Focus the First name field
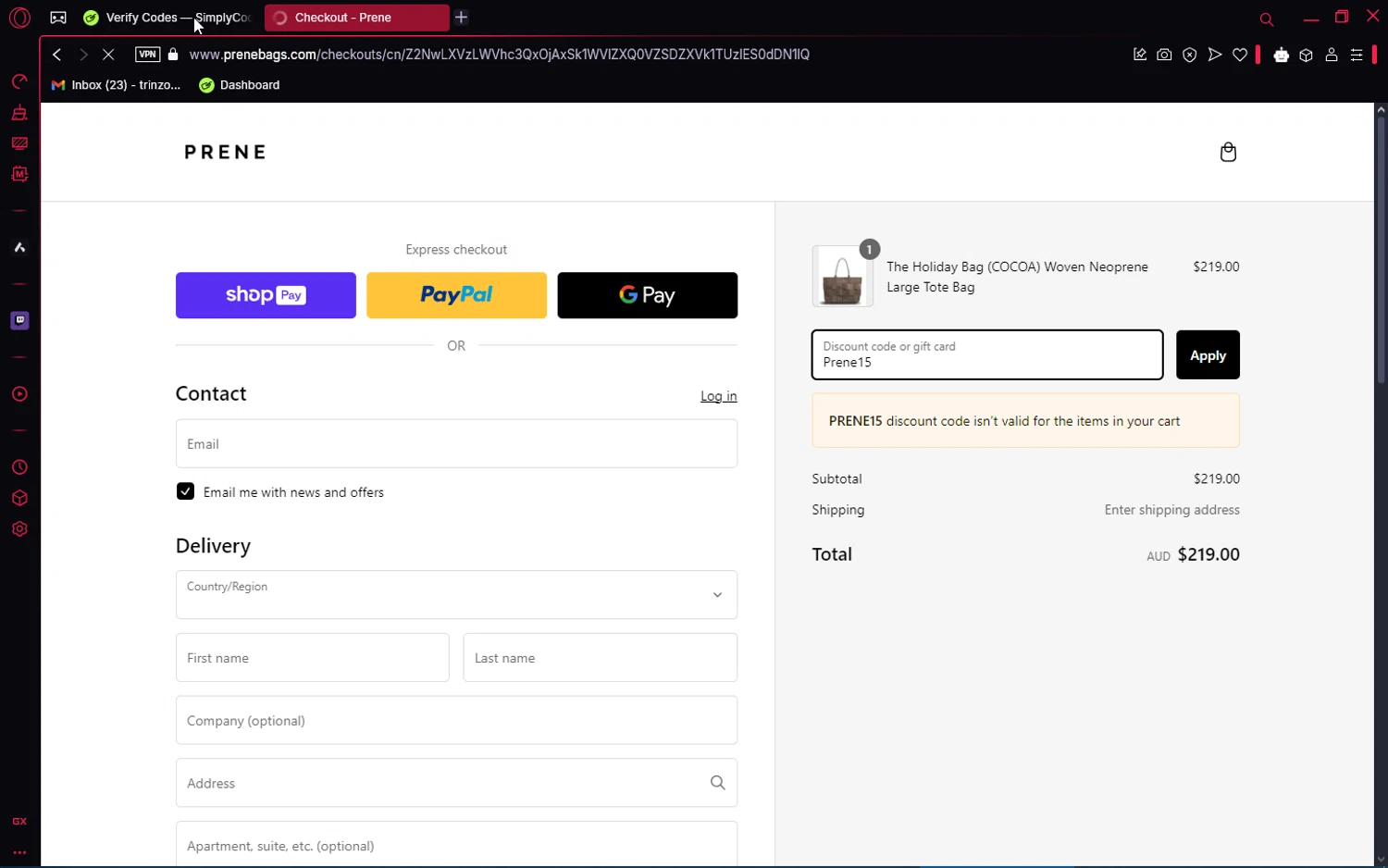The image size is (1388, 868). [x=313, y=658]
